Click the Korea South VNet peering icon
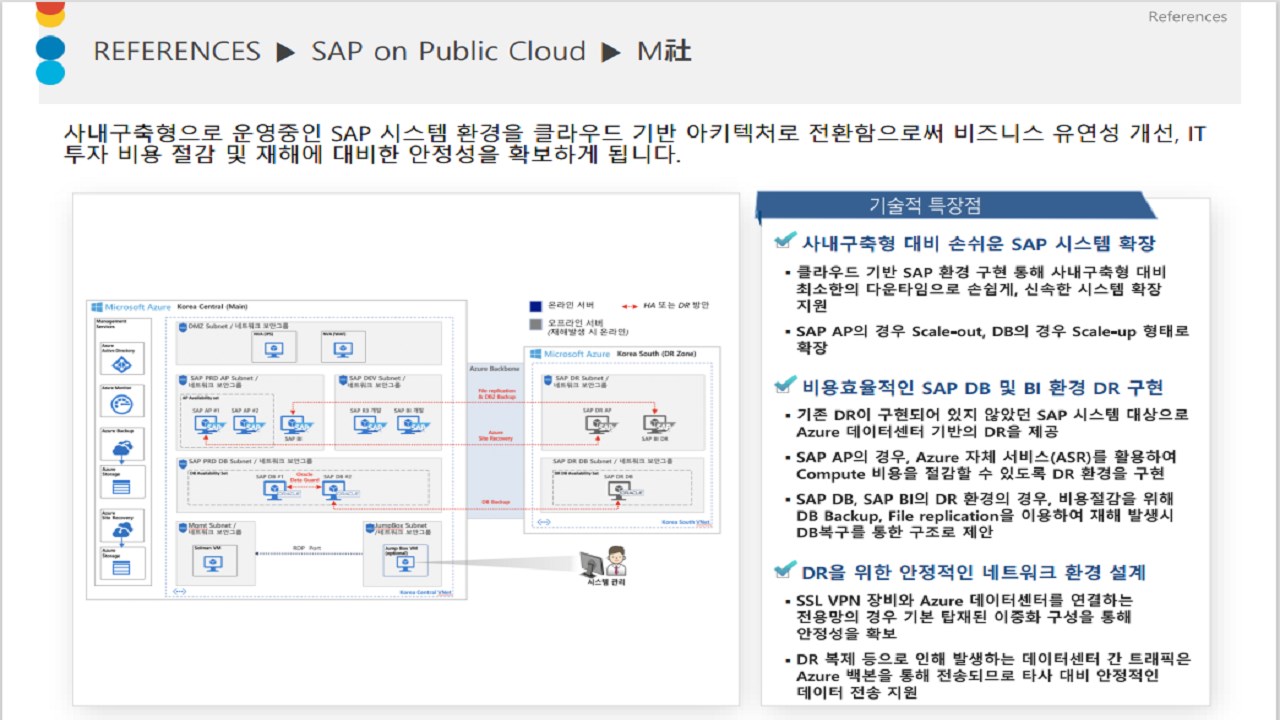 pyautogui.click(x=544, y=522)
